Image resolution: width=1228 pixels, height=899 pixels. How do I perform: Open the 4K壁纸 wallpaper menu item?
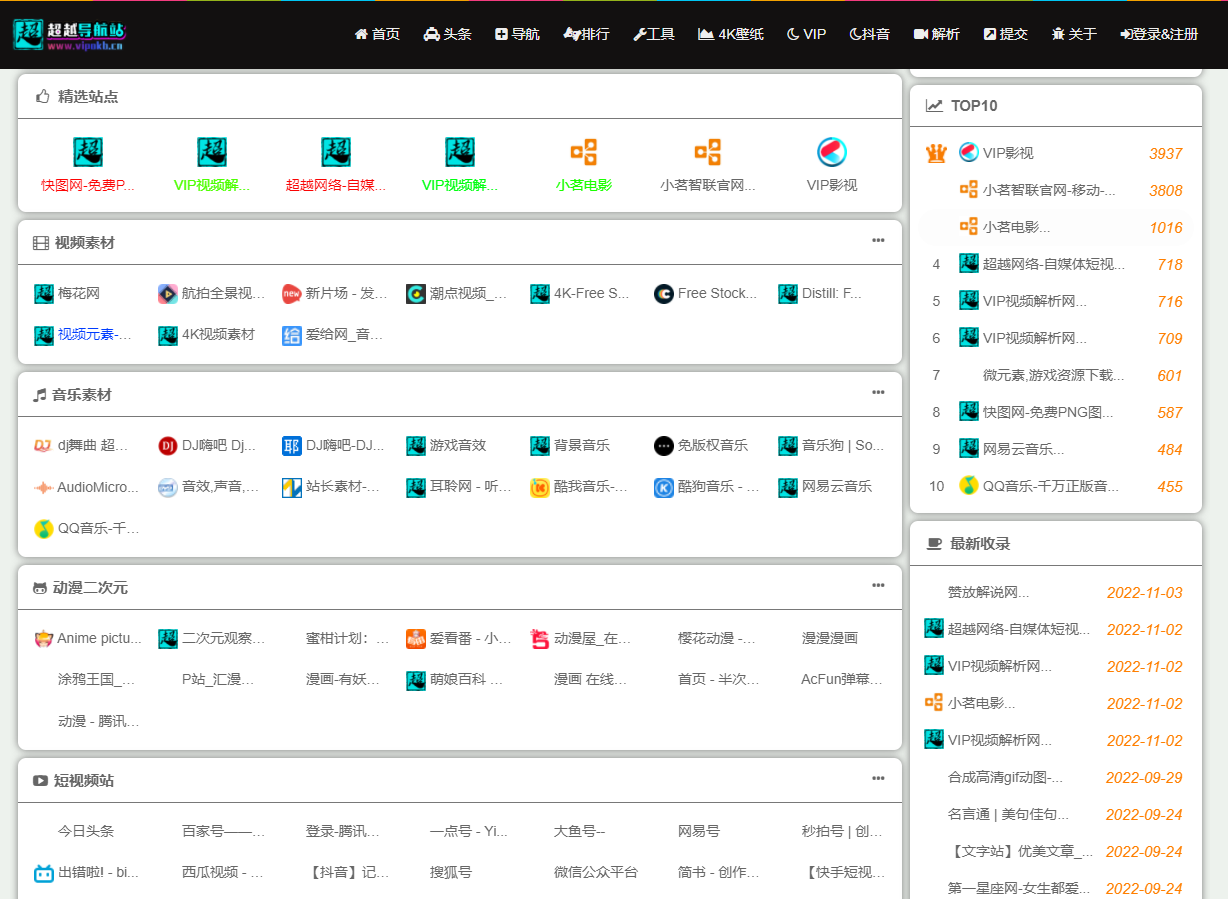[731, 34]
